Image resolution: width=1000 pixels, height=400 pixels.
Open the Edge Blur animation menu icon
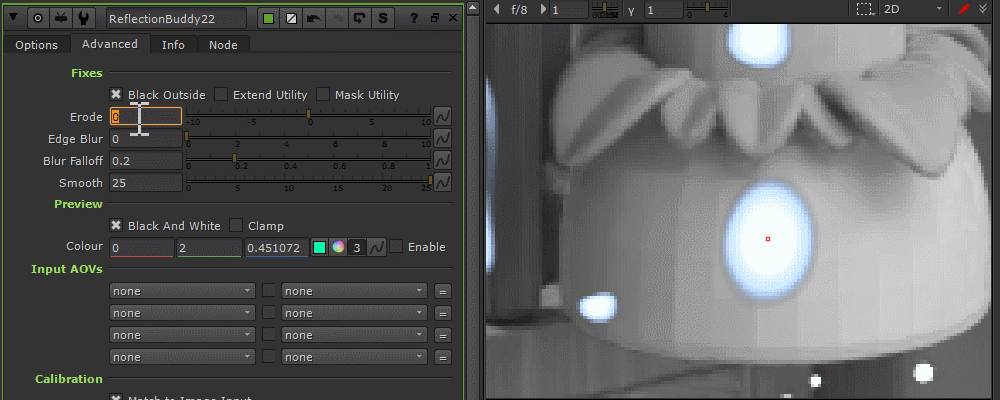pos(443,138)
